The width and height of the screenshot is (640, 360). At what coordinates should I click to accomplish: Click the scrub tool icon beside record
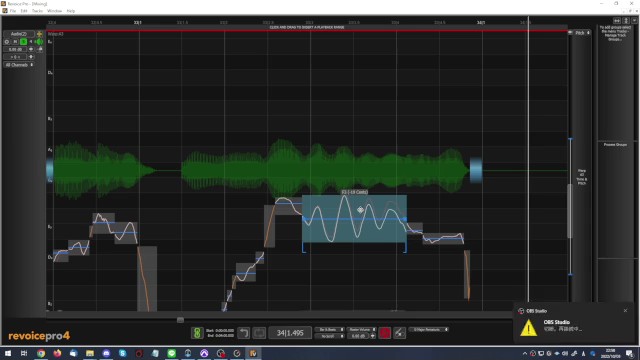coord(399,333)
